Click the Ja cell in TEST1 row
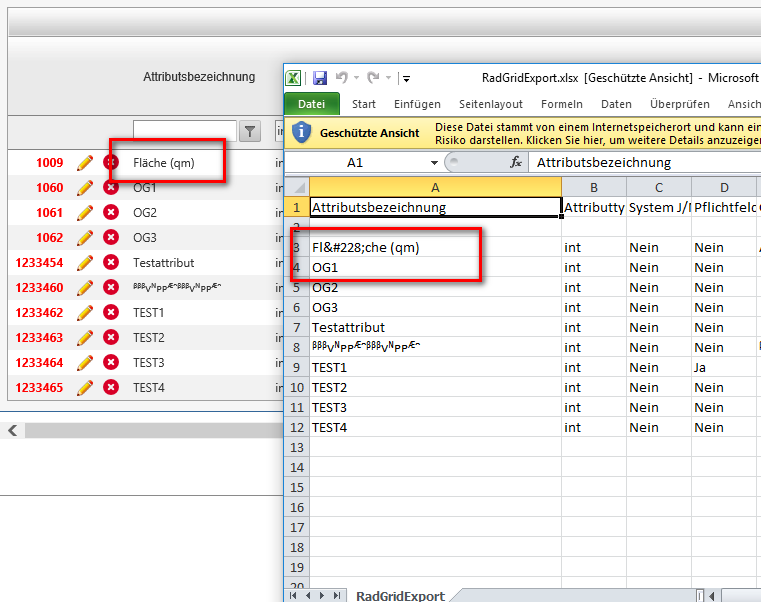This screenshot has width=761, height=602. [724, 368]
